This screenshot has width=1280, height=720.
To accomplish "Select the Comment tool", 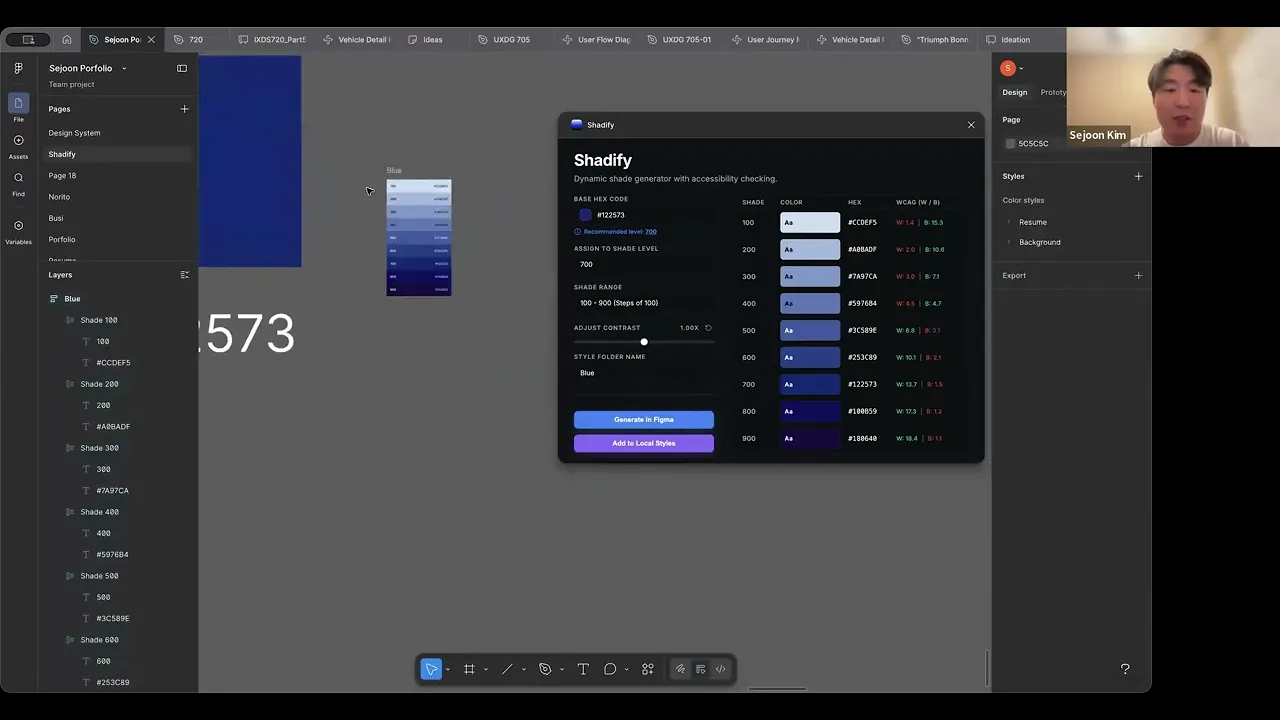I will (610, 669).
